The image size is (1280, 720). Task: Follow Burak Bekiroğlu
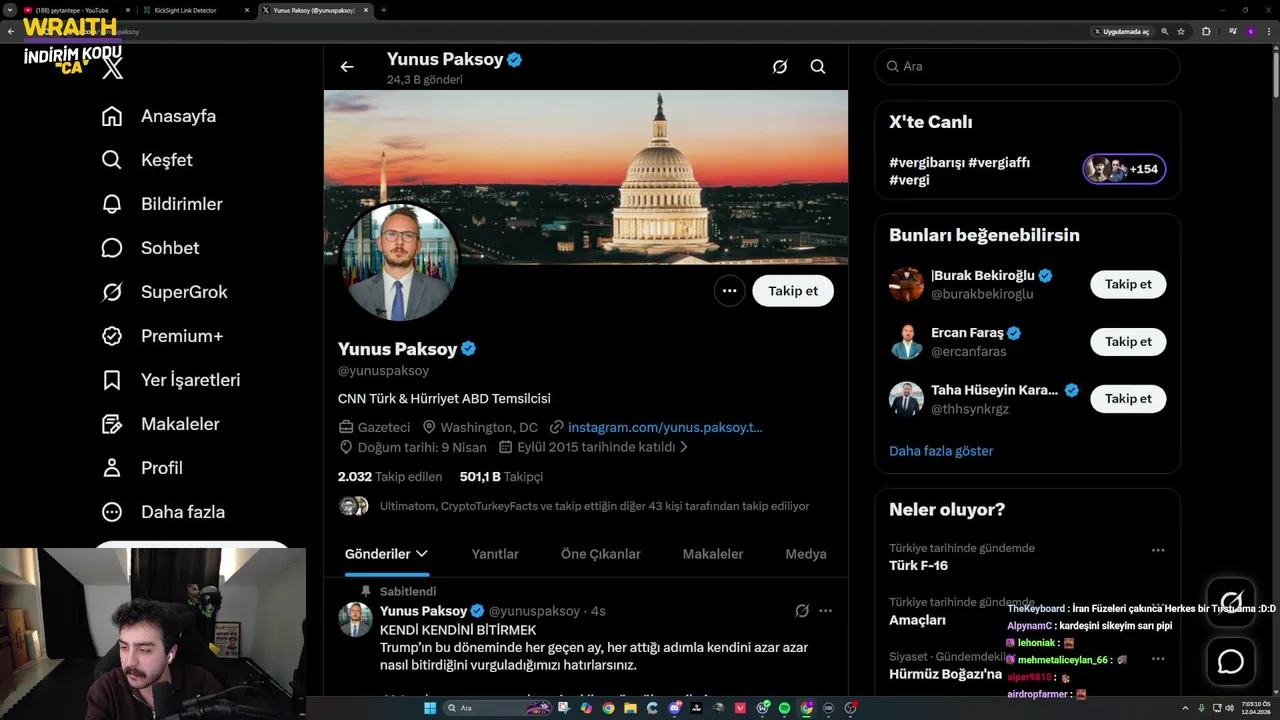(1128, 284)
